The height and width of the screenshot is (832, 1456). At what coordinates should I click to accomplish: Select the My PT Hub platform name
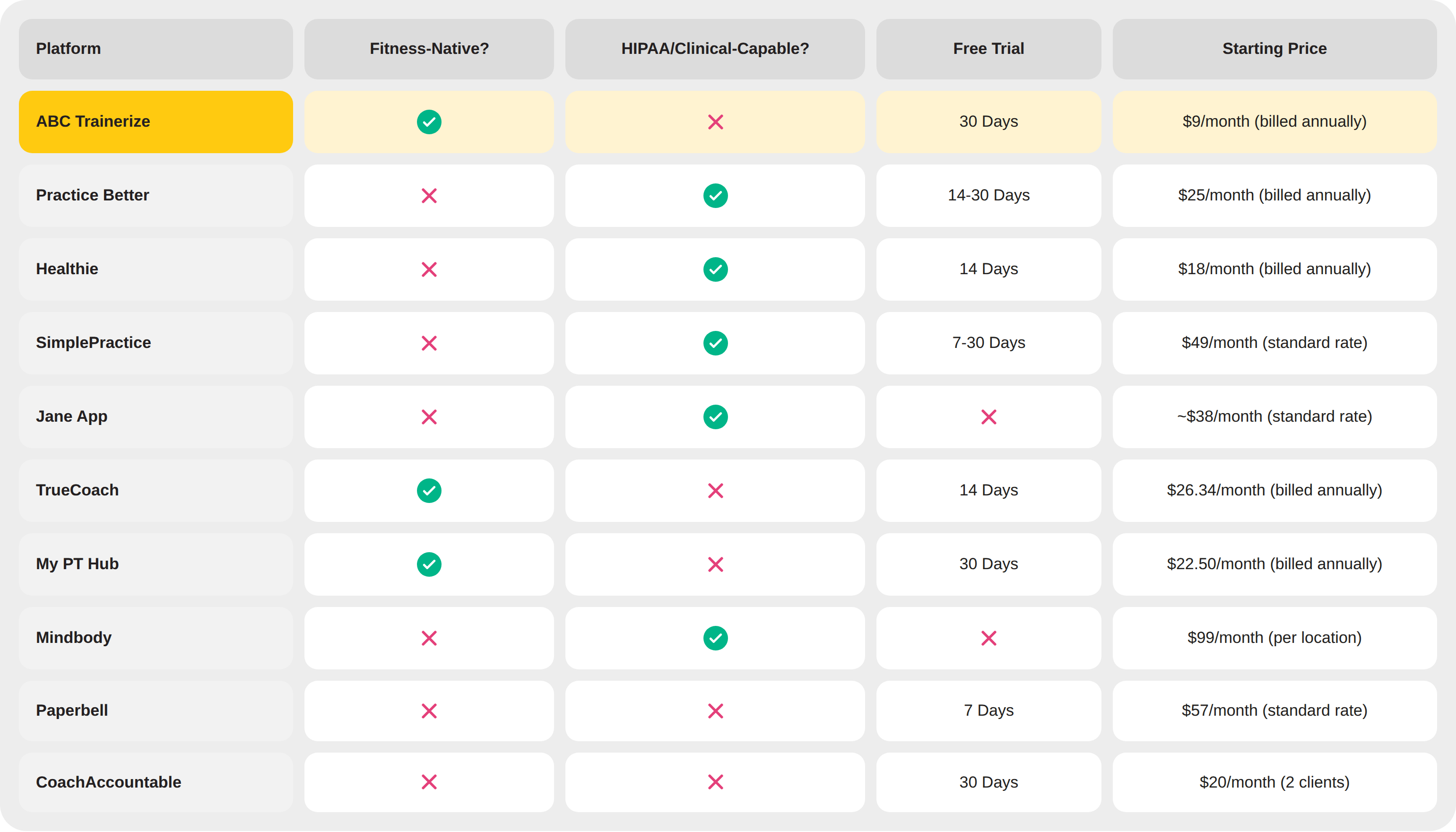(x=77, y=564)
